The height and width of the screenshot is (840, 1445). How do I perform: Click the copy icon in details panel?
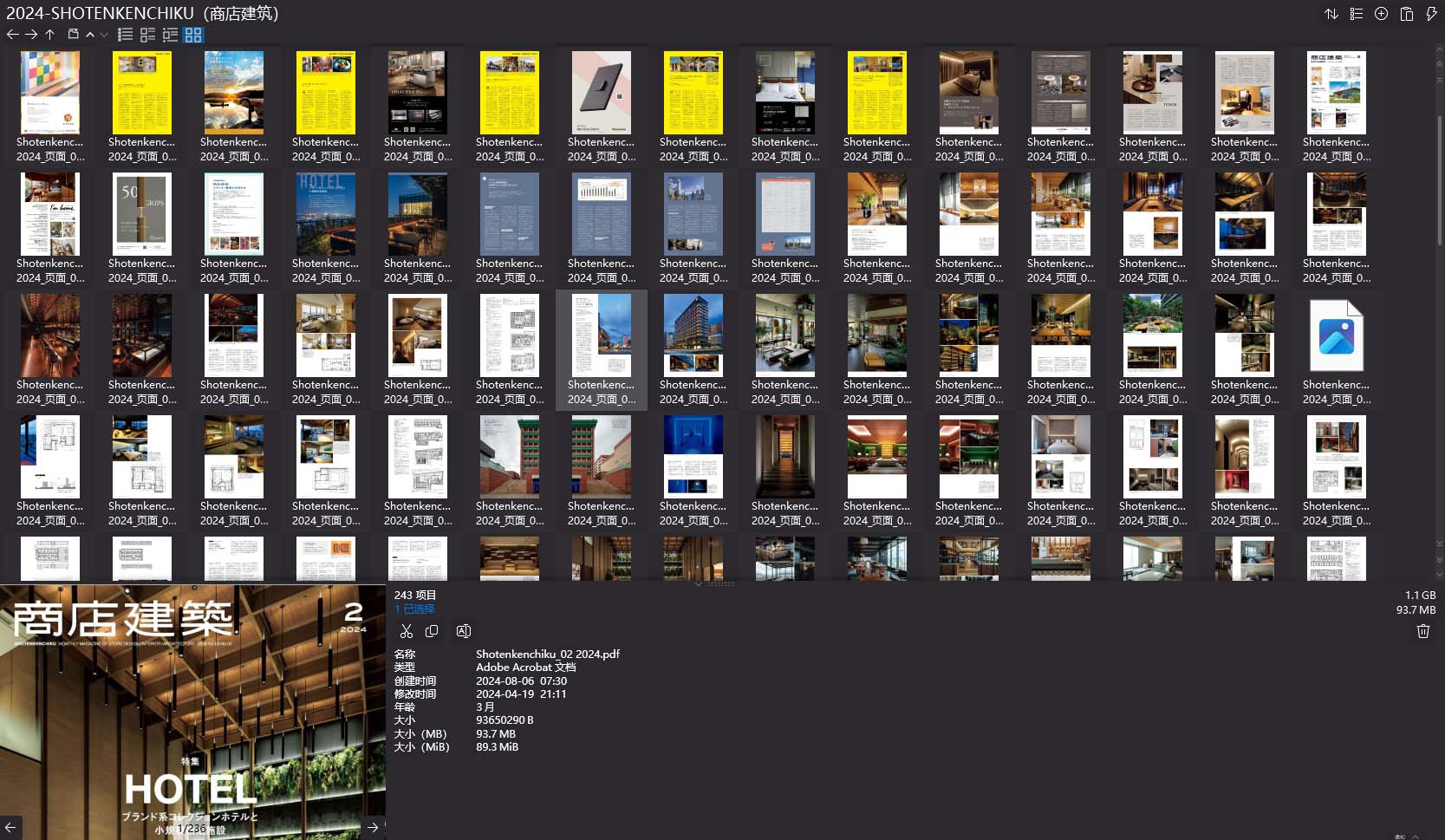[432, 631]
